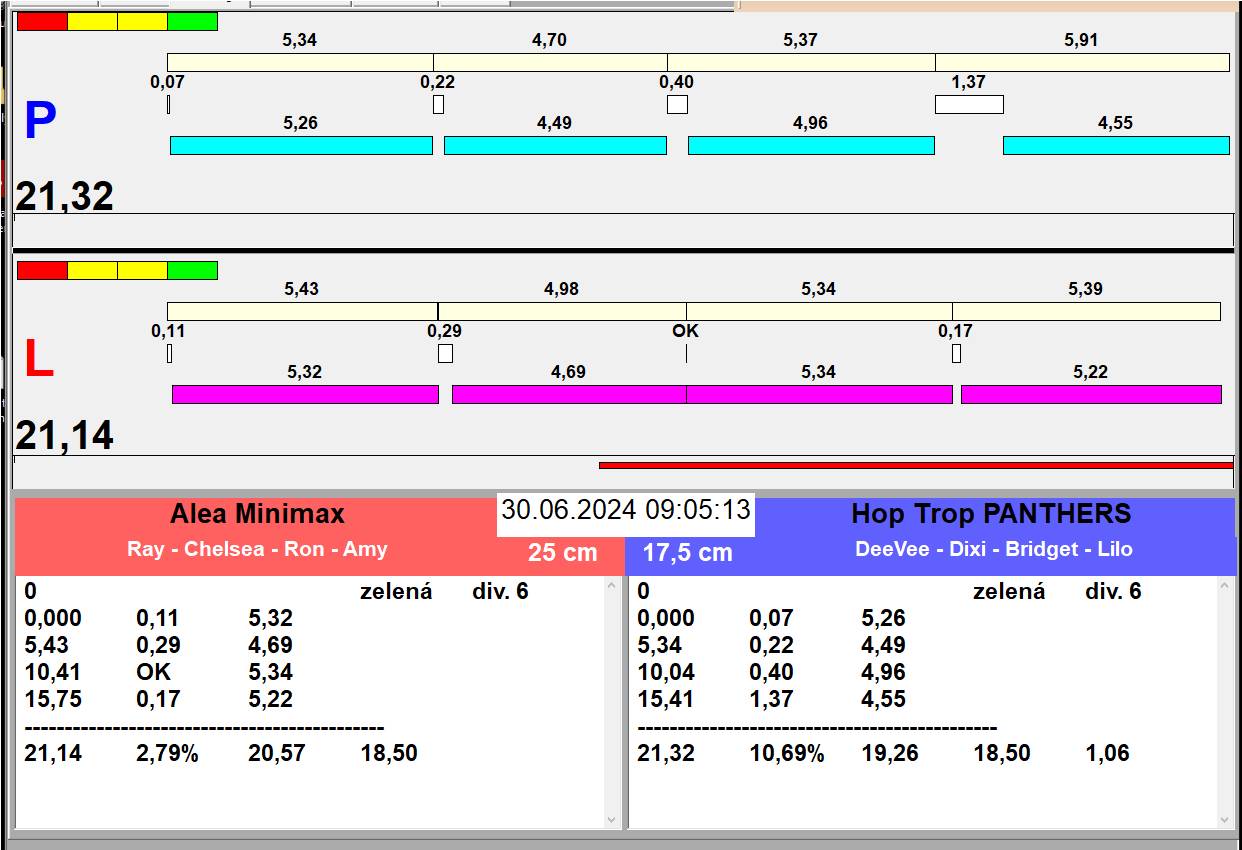Viewport: 1242px width, 850px height.
Task: Click the Ray - Chelsea - Ron - Amy lineup
Action: point(257,549)
